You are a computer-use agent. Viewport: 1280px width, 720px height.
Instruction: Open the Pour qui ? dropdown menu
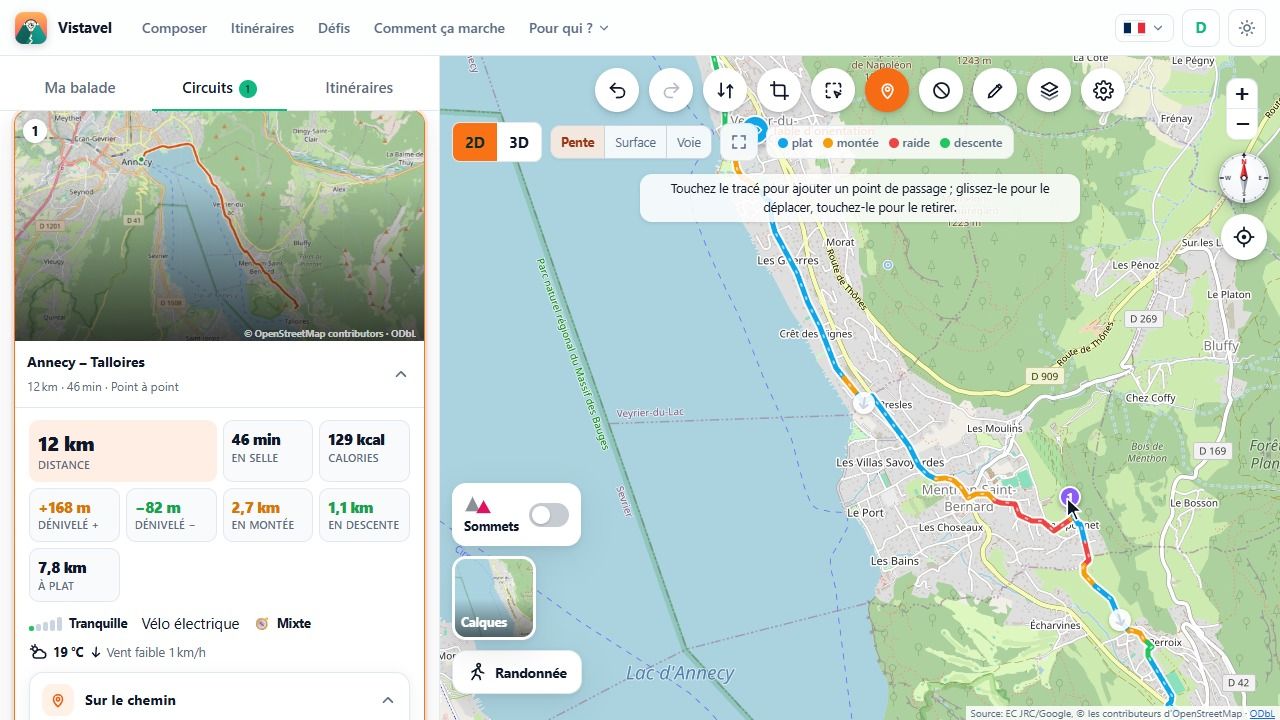coord(569,28)
